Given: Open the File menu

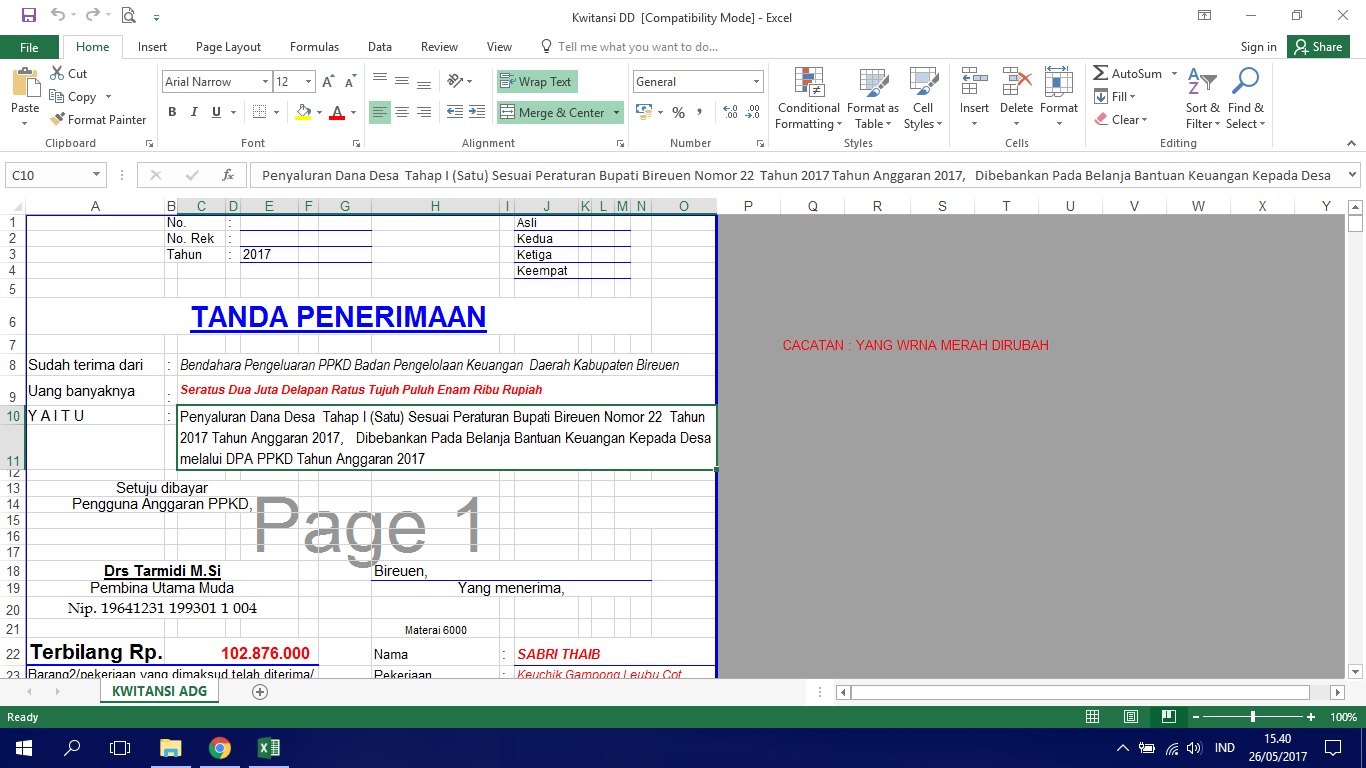Looking at the screenshot, I should [x=30, y=46].
